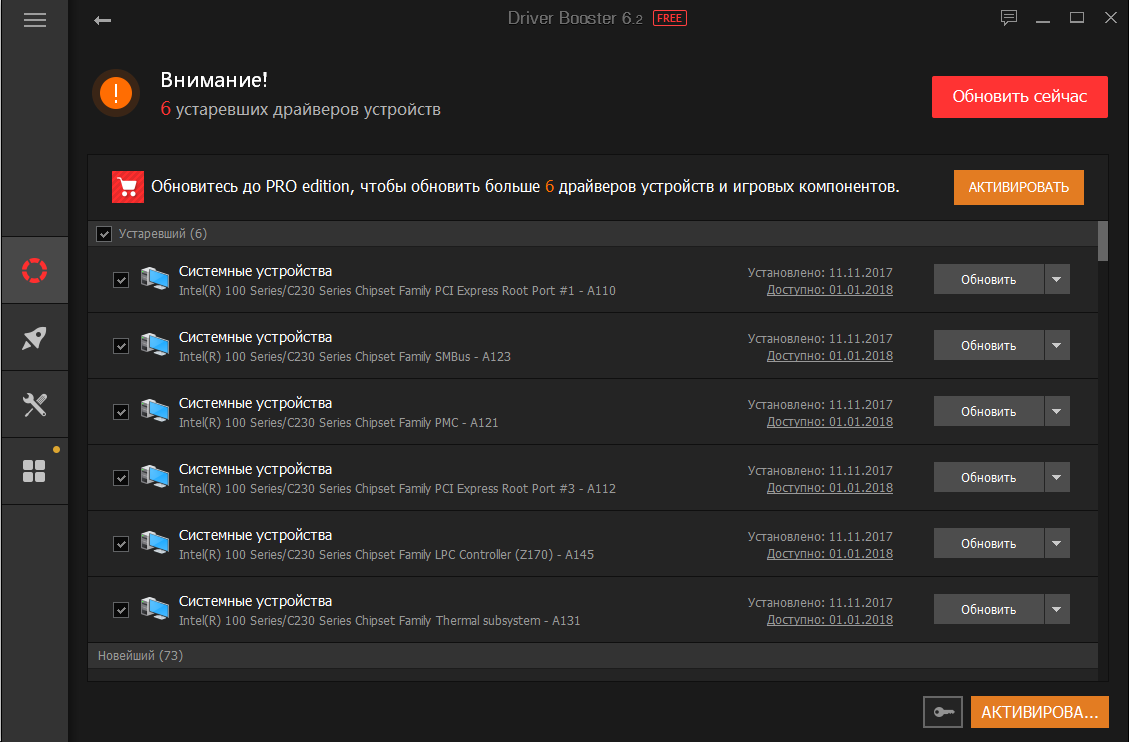Update the SMBus - A123 driver
This screenshot has width=1129, height=742.
tap(989, 345)
